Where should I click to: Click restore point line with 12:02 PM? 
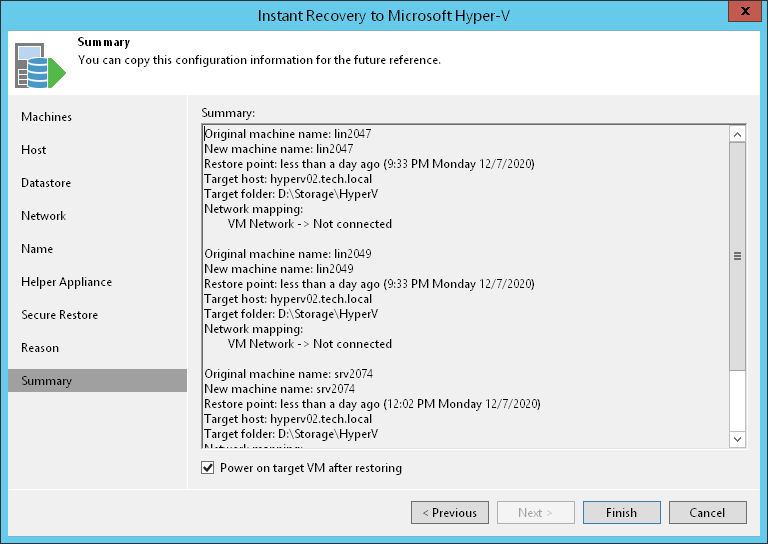[372, 404]
